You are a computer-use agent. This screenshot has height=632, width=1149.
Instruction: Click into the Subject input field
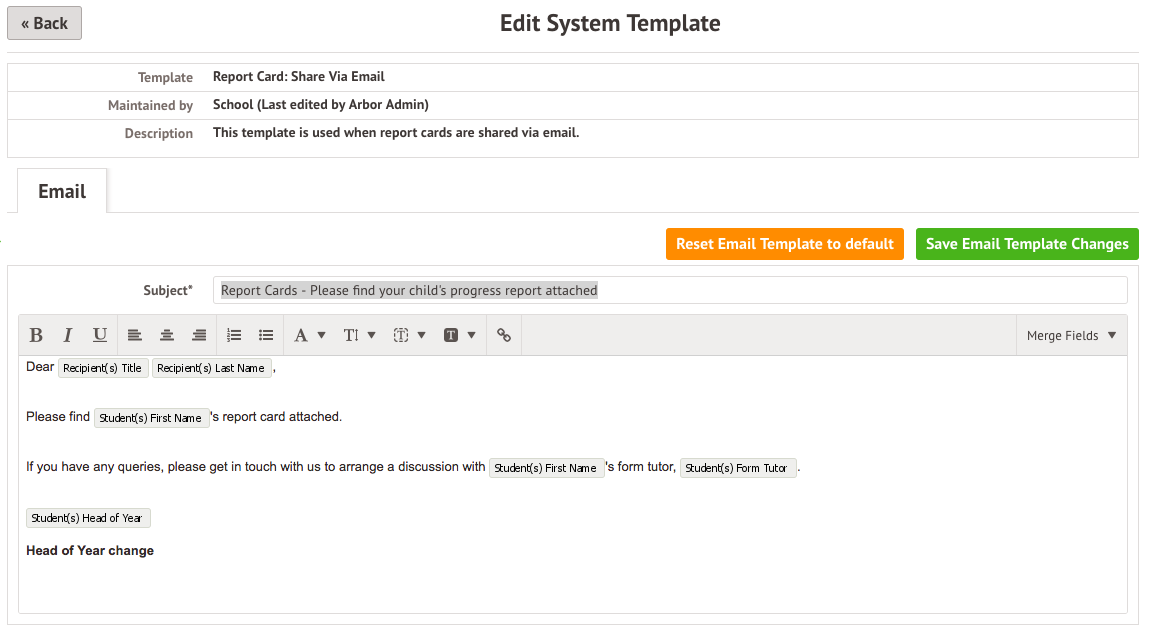[x=669, y=290]
